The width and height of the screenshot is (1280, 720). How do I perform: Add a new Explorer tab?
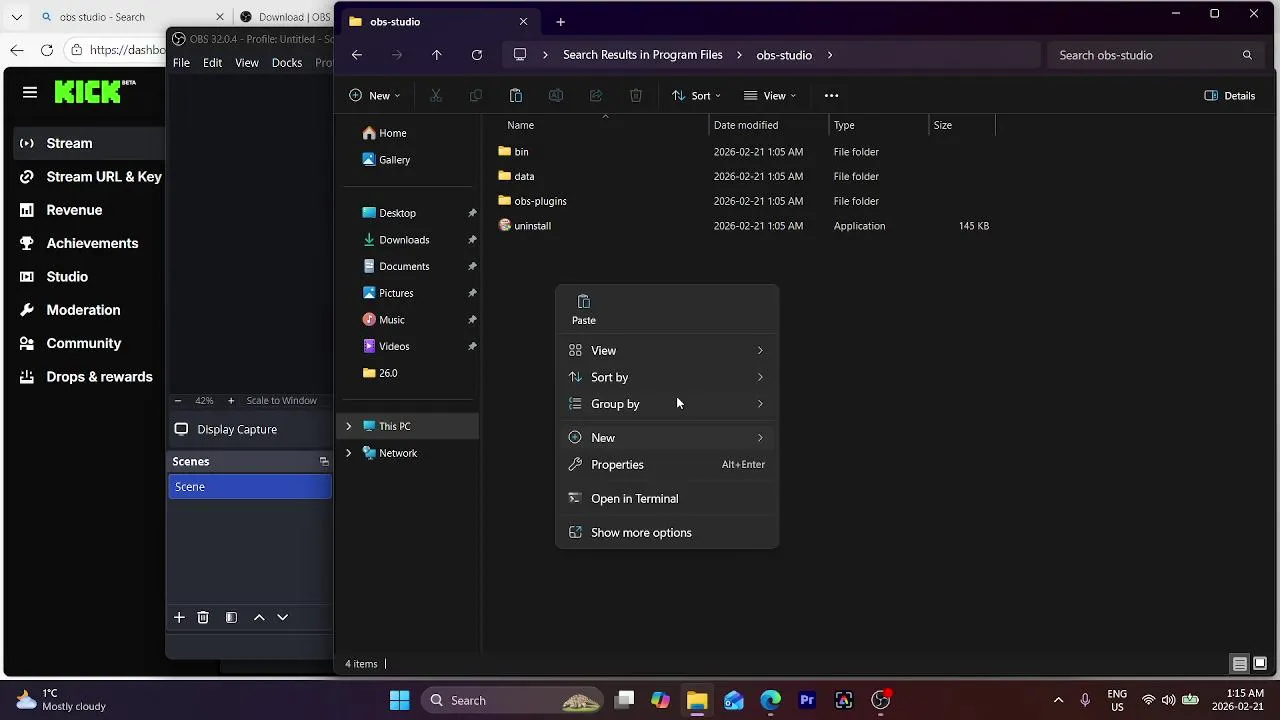tap(560, 21)
